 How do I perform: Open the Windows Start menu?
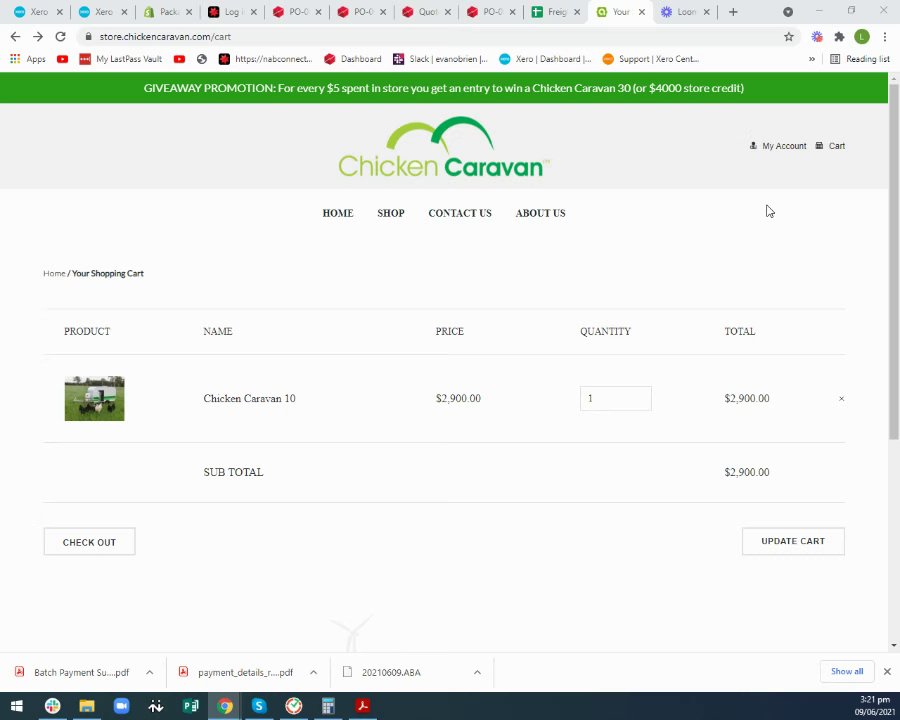[17, 706]
